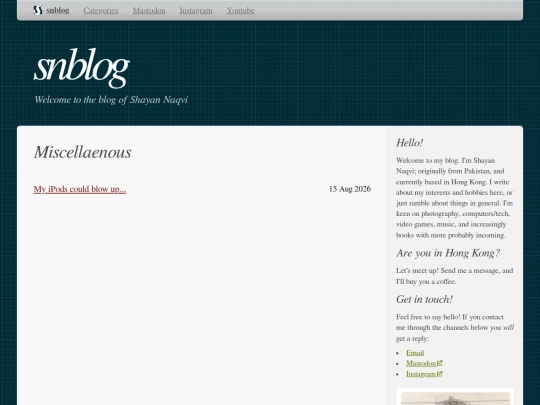Click the 'Hello!' sidebar heading
Viewport: 540px width, 405px height.
(x=409, y=143)
